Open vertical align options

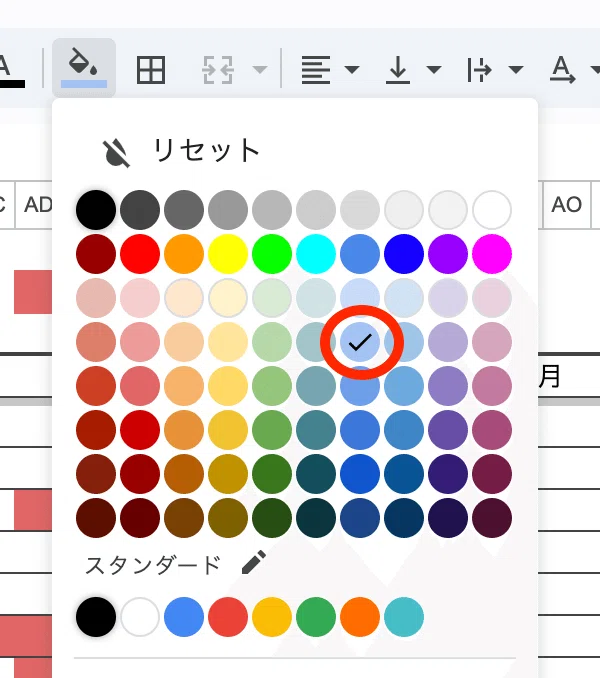tap(398, 70)
